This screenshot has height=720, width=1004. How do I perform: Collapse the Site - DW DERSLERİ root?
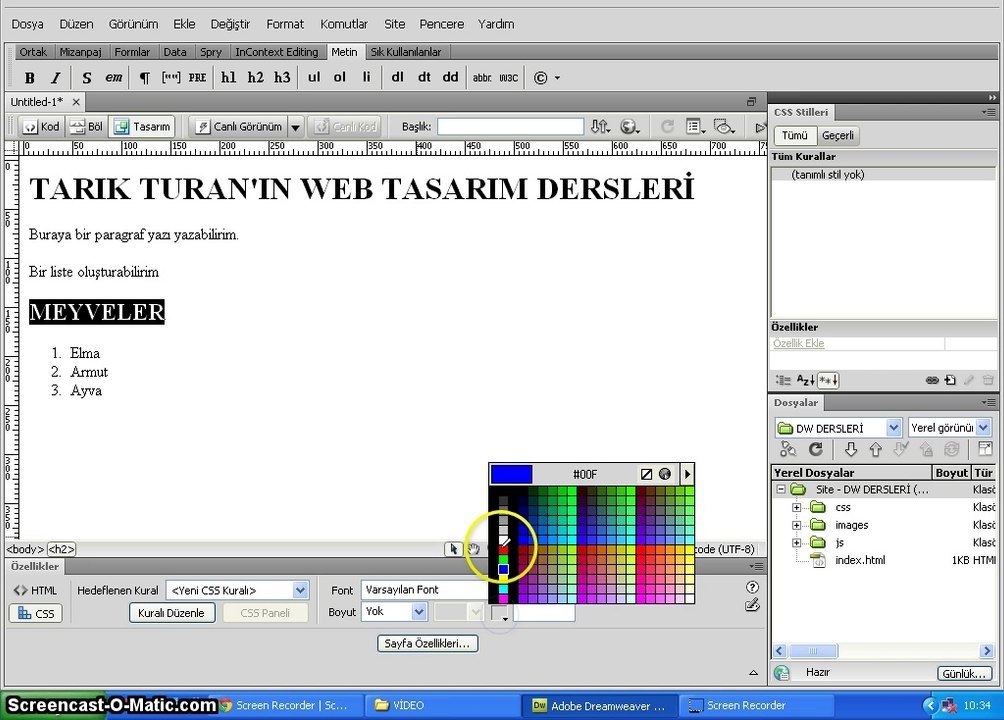[781, 489]
